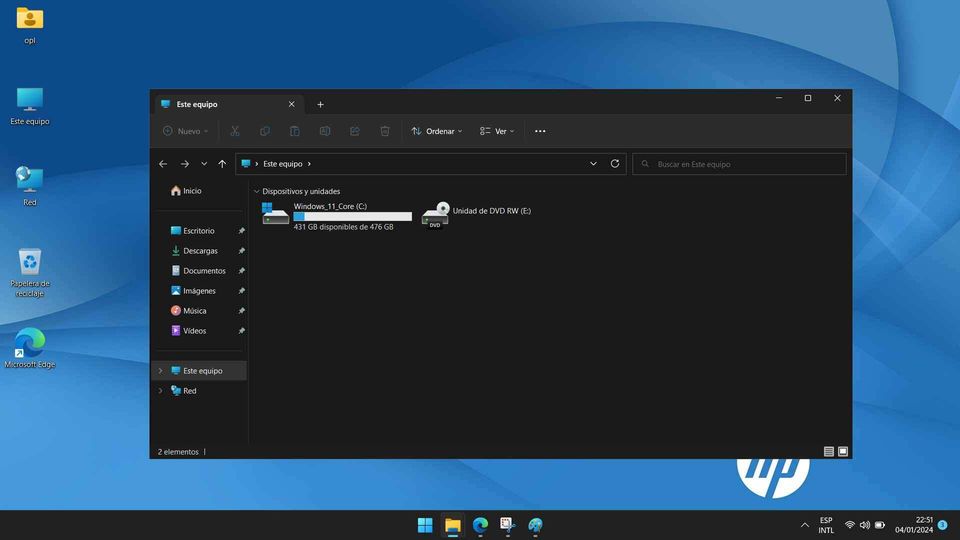Viewport: 960px width, 540px height.
Task: Unpin Música using its pin icon
Action: pyautogui.click(x=241, y=311)
